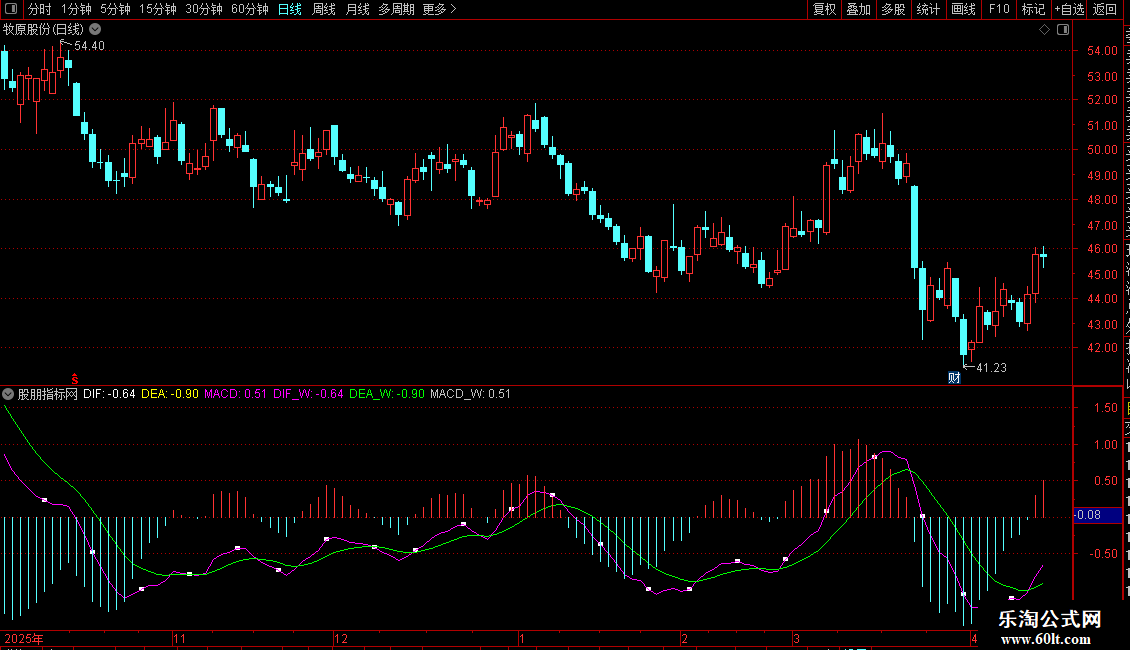The height and width of the screenshot is (650, 1130).
Task: Click the 股朋指标网 indicator name
Action: [x=48, y=394]
